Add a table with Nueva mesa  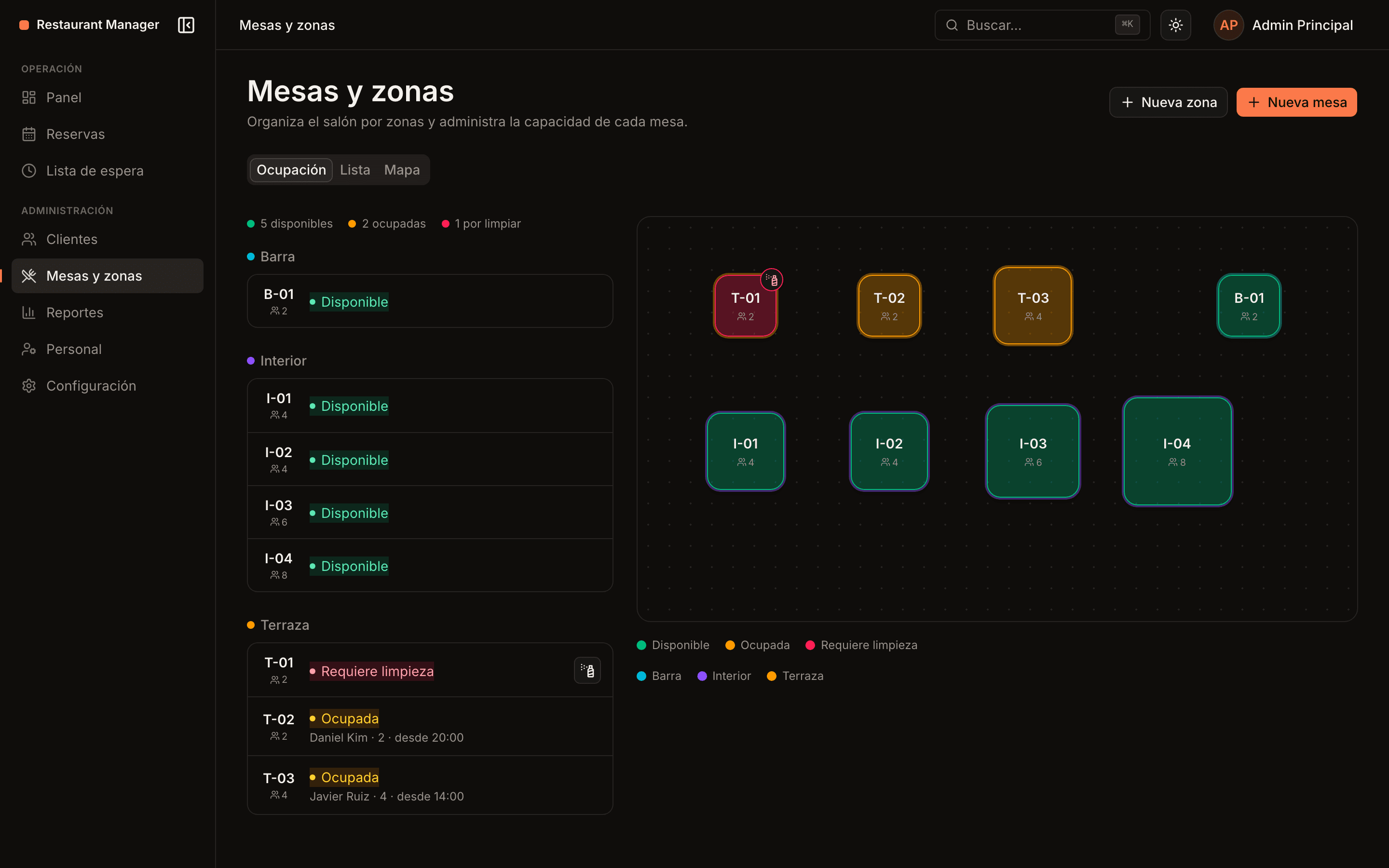coord(1296,102)
